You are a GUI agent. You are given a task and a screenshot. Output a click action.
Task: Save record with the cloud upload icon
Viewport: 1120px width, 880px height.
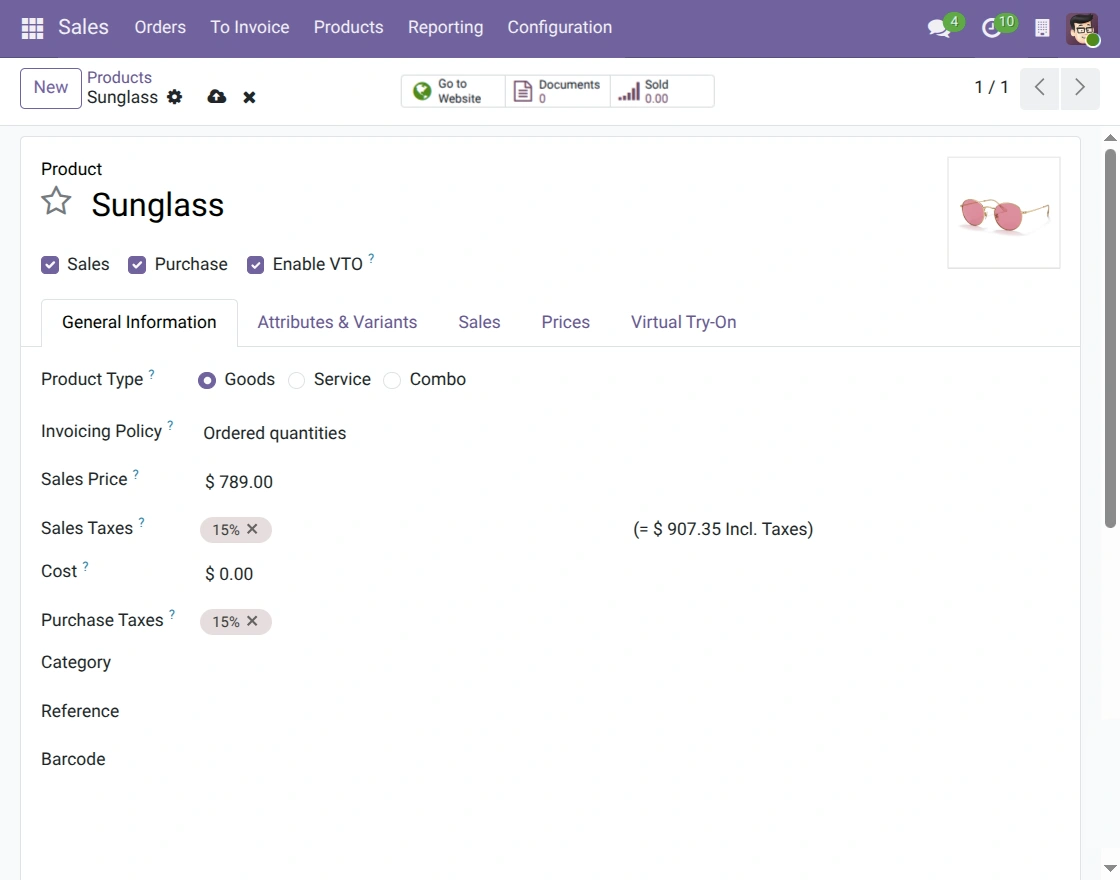coord(216,96)
